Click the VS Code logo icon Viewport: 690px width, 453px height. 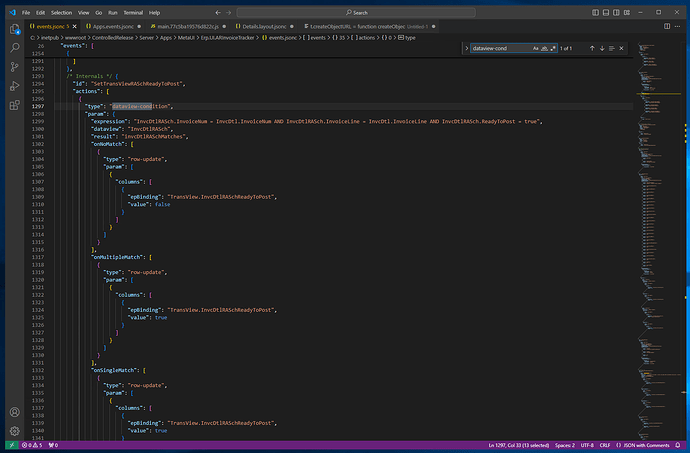coord(12,12)
